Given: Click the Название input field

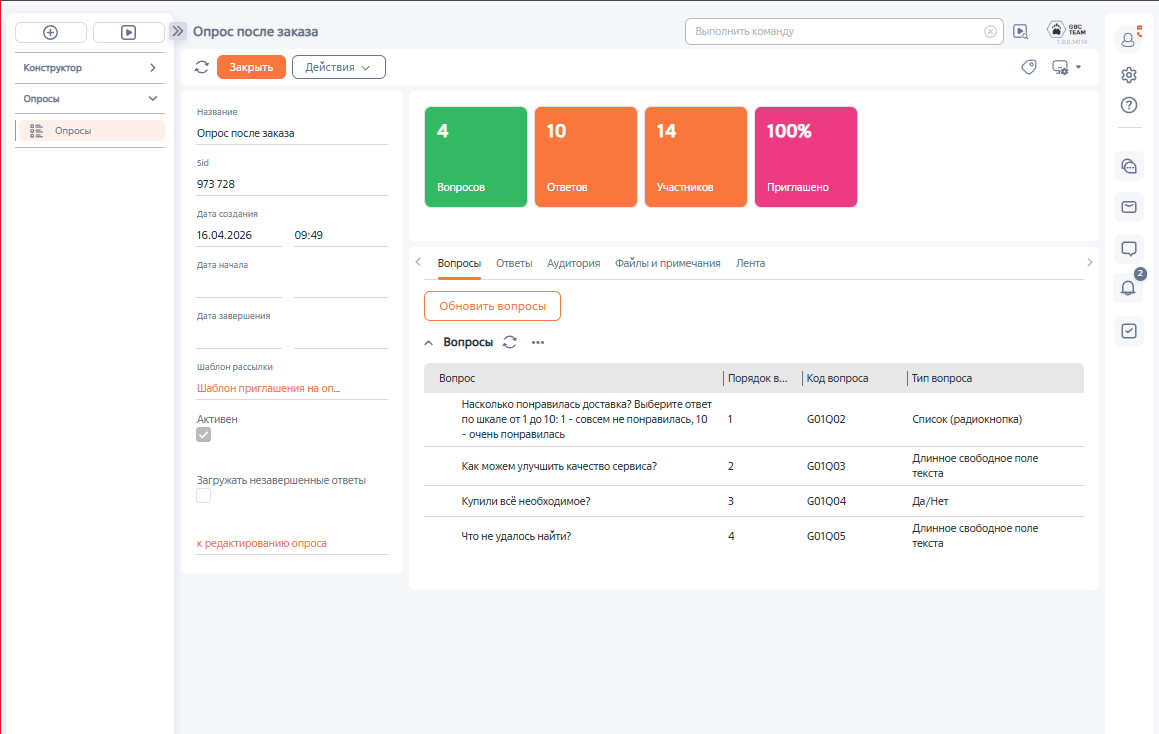Looking at the screenshot, I should 292,134.
